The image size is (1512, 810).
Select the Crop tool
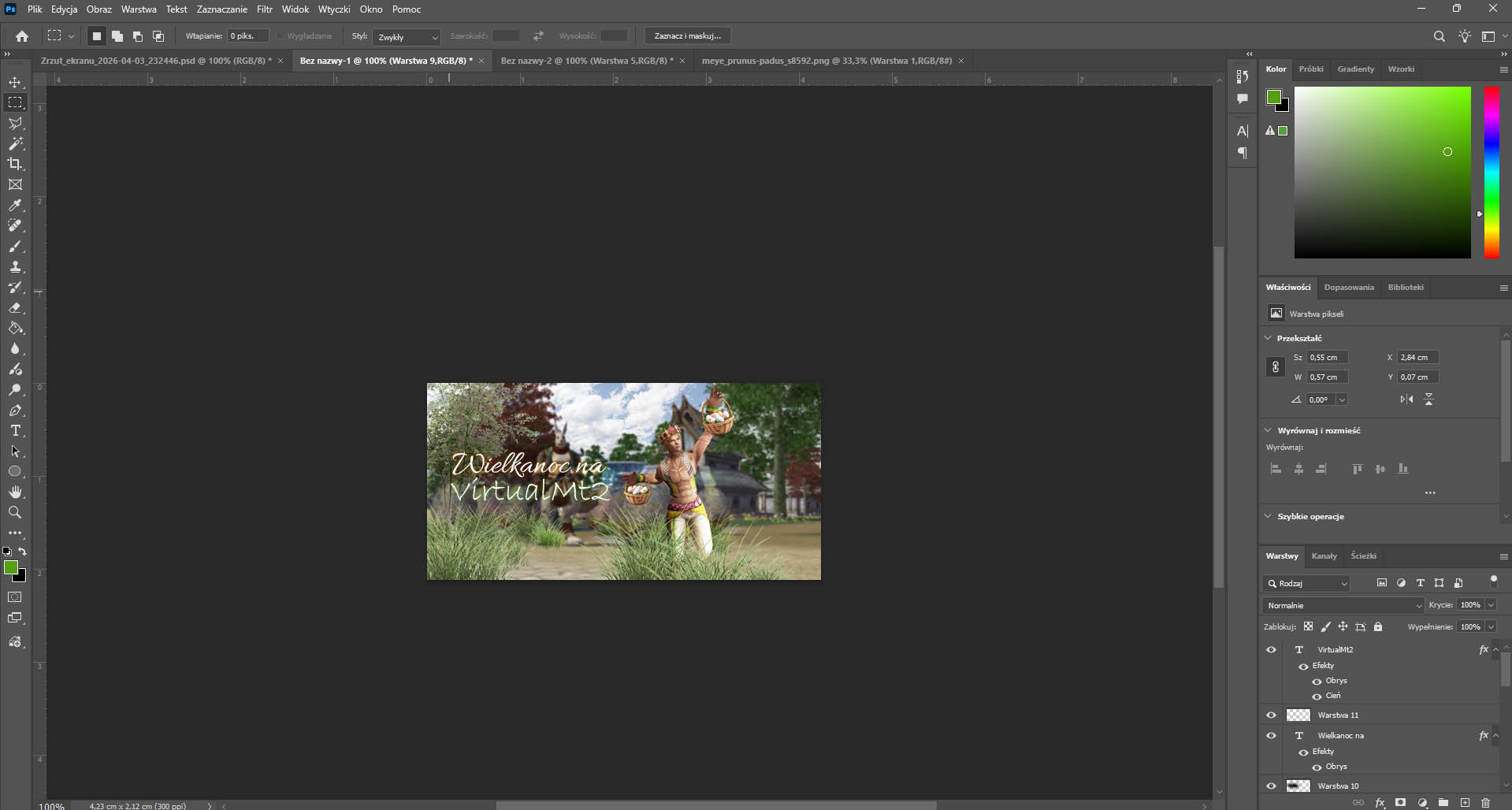15,164
